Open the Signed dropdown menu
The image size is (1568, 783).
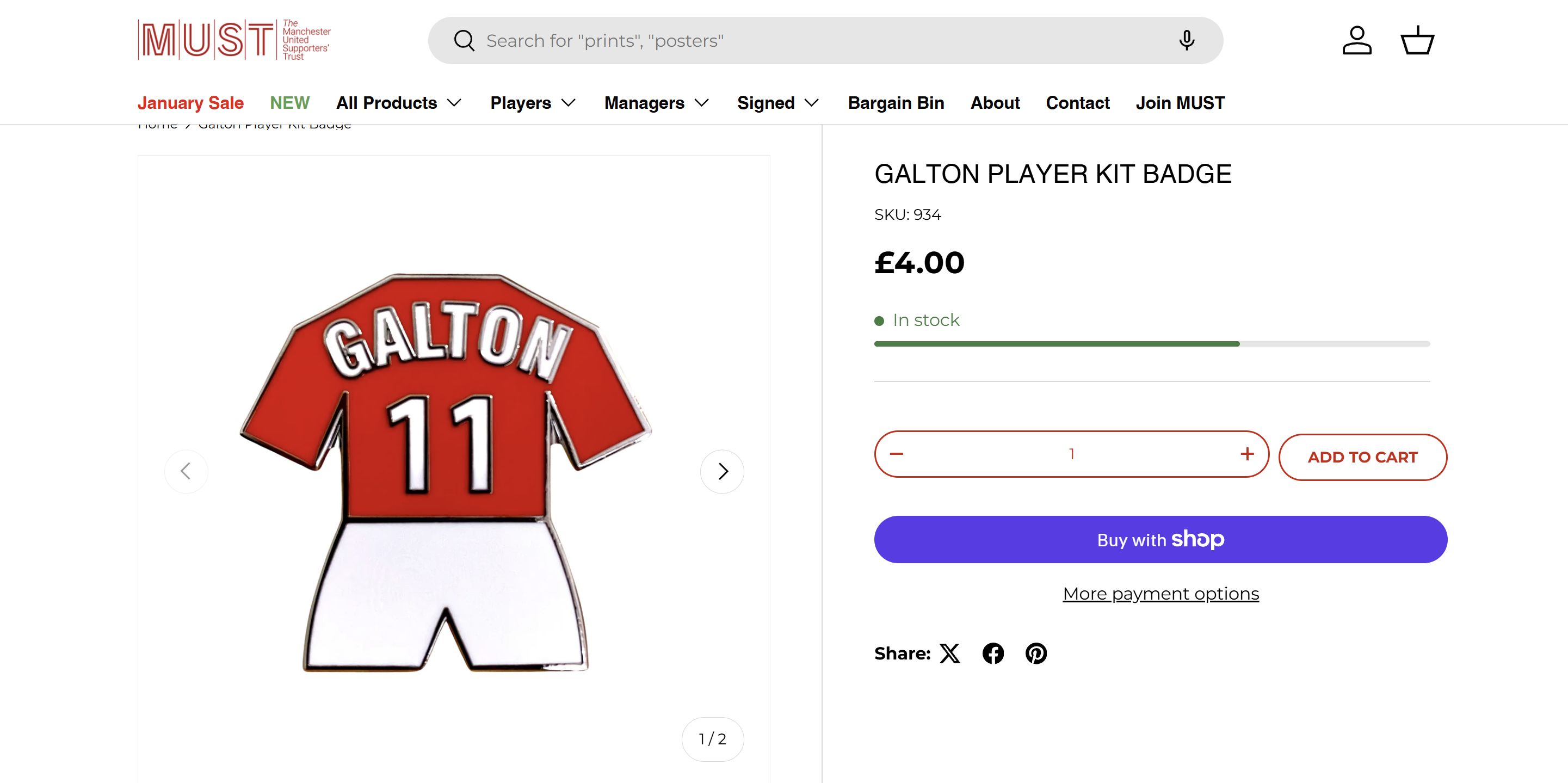(778, 103)
